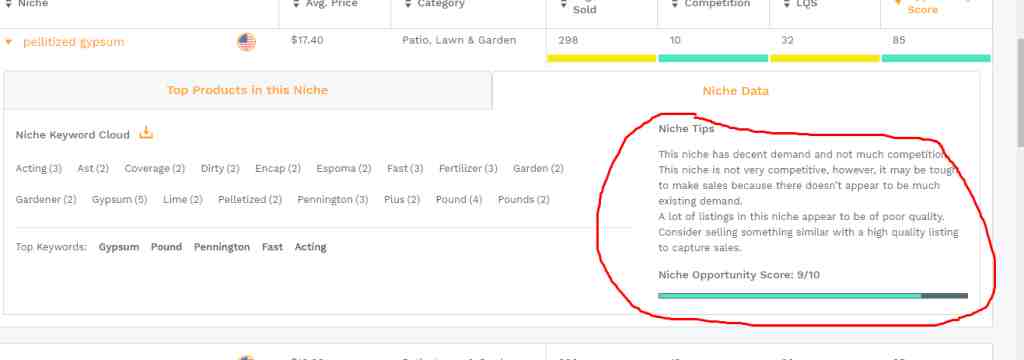The image size is (1024, 360).
Task: Click the teal bar under competition 10
Action: pos(713,58)
